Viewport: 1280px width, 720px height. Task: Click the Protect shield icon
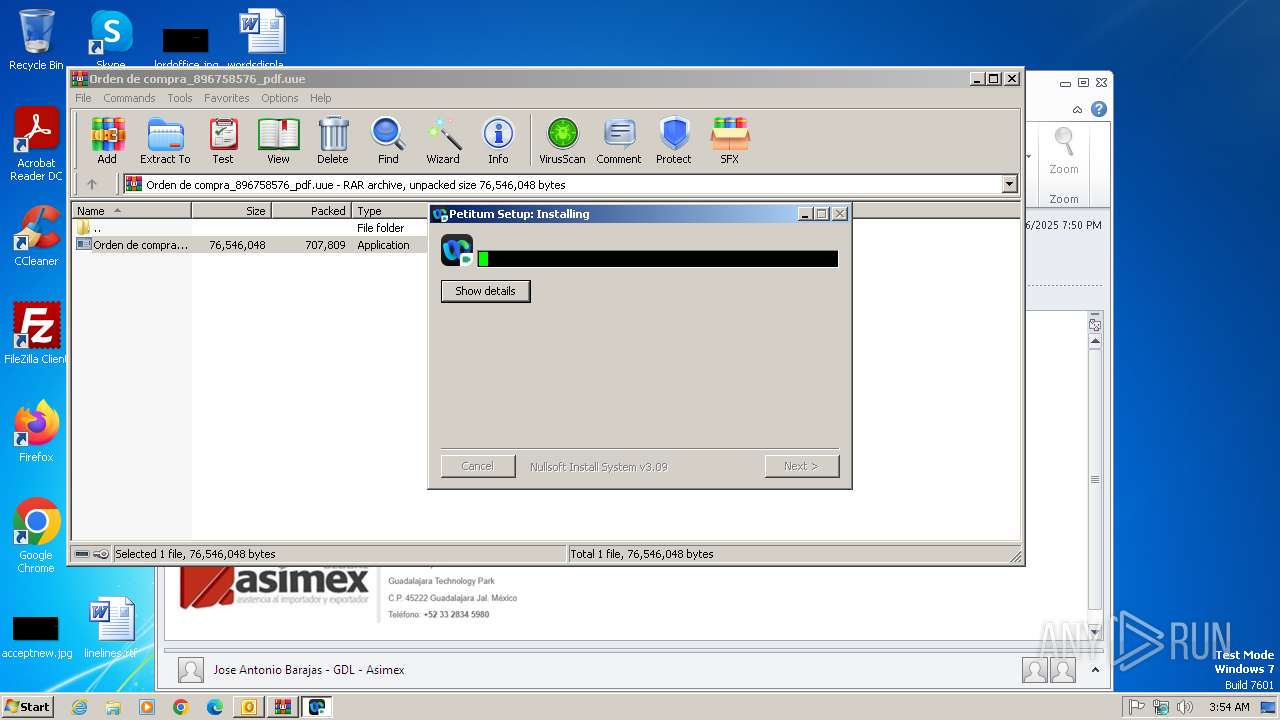click(674, 140)
